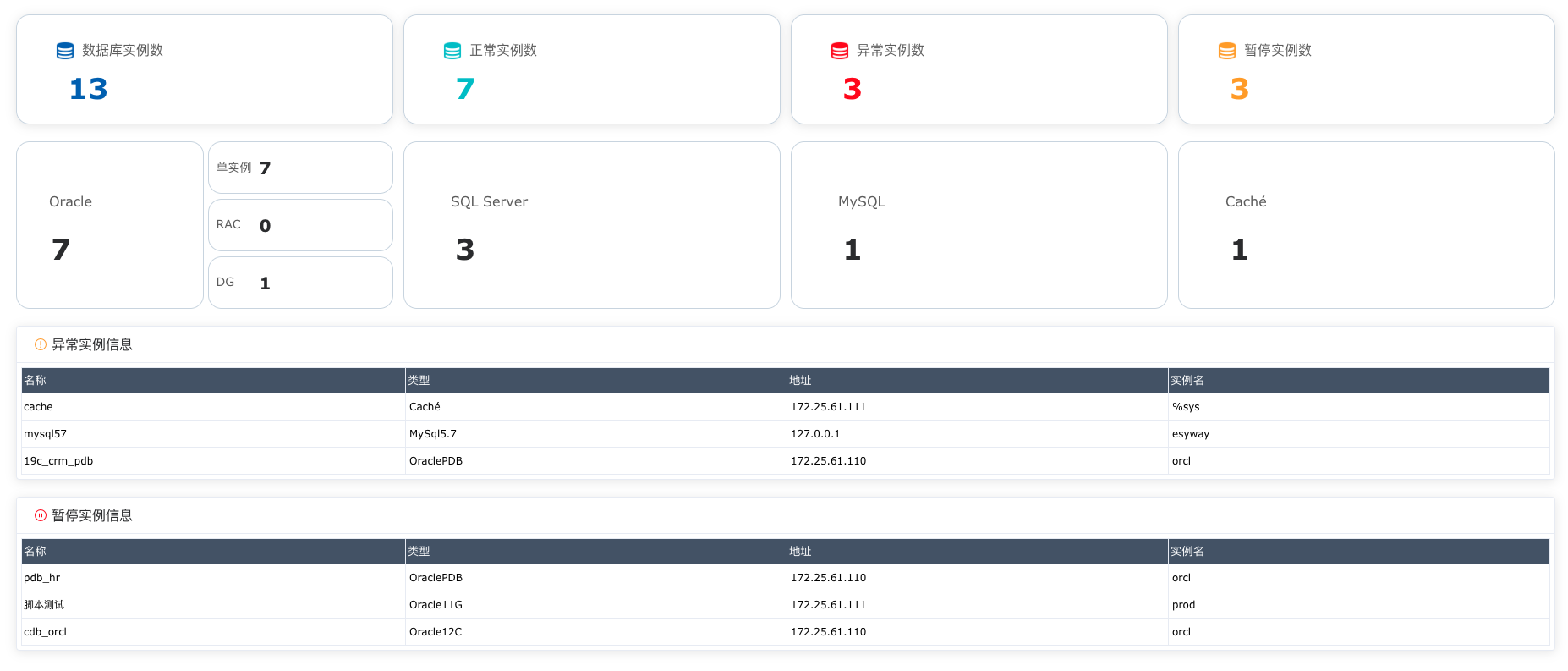Image resolution: width=1568 pixels, height=671 pixels.
Task: Select the SQL Server summary card
Action: 592,225
